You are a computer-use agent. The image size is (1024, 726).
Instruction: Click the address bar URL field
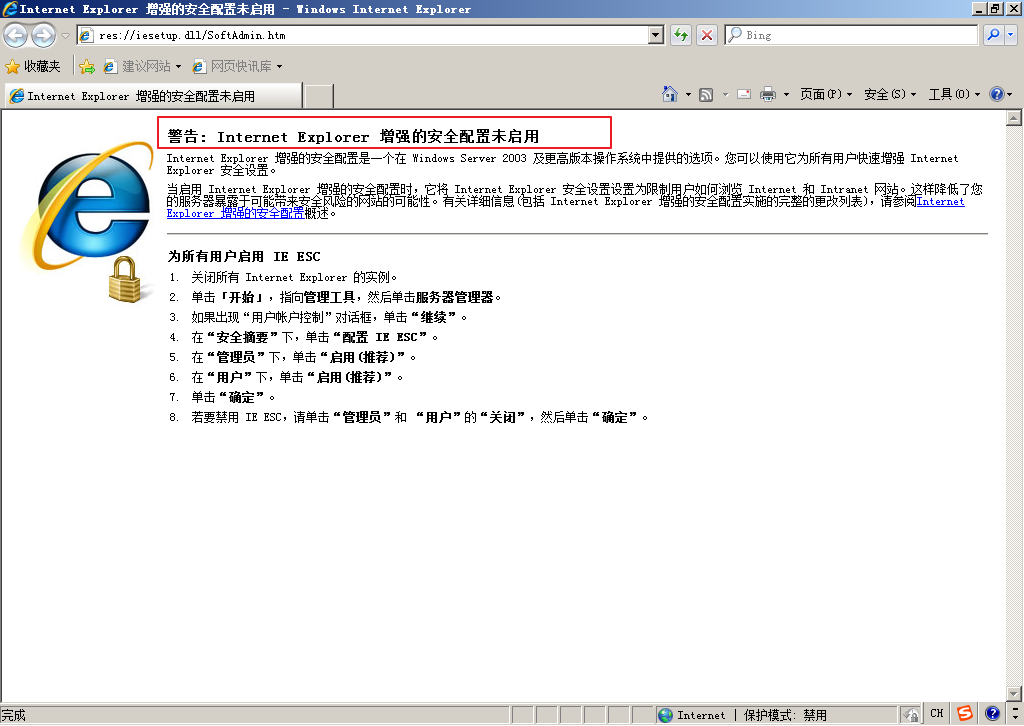coord(364,35)
